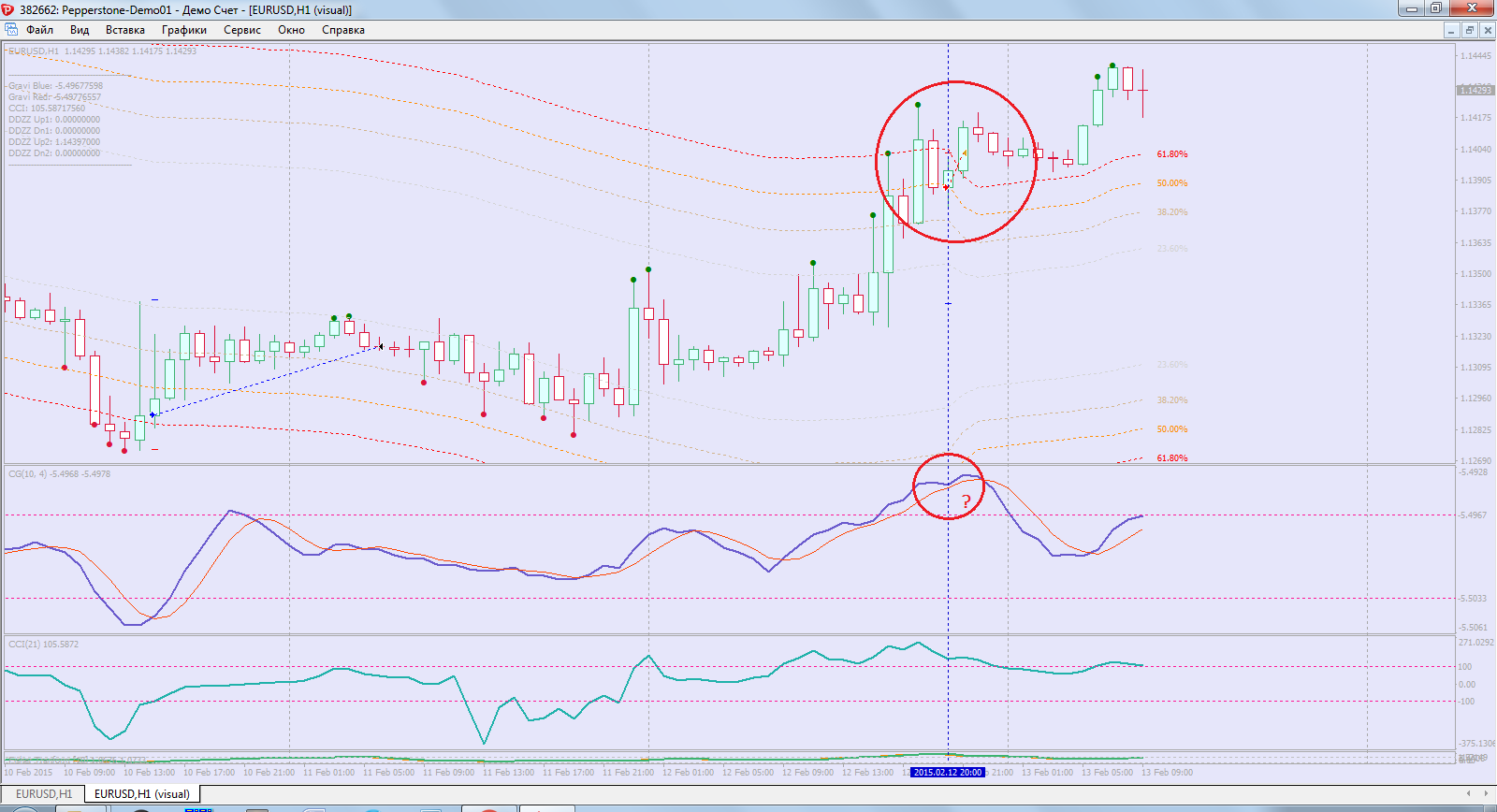
Task: Open the Окно menu
Action: click(x=291, y=30)
